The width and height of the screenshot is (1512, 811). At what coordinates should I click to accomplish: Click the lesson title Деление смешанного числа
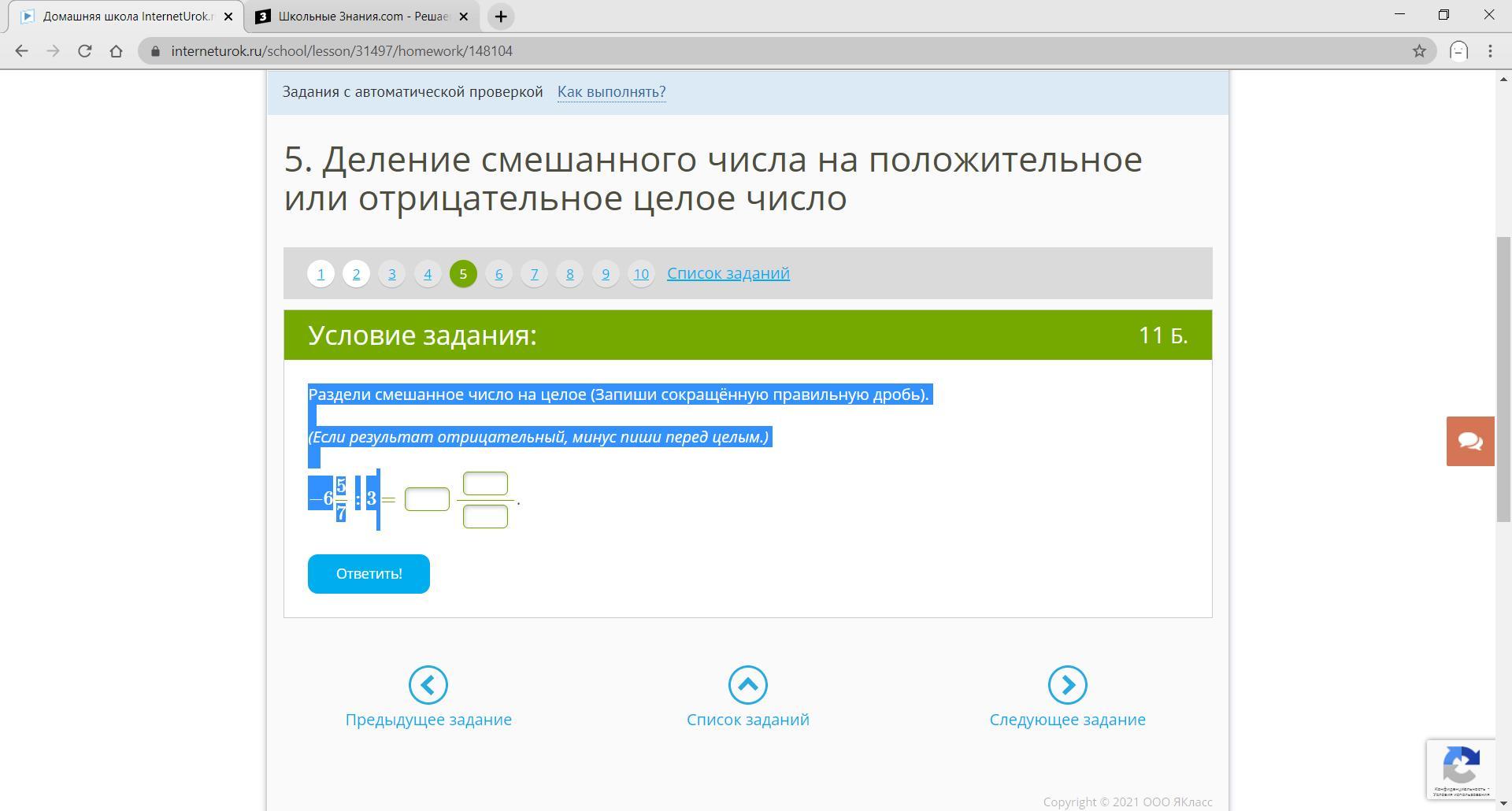click(x=713, y=179)
